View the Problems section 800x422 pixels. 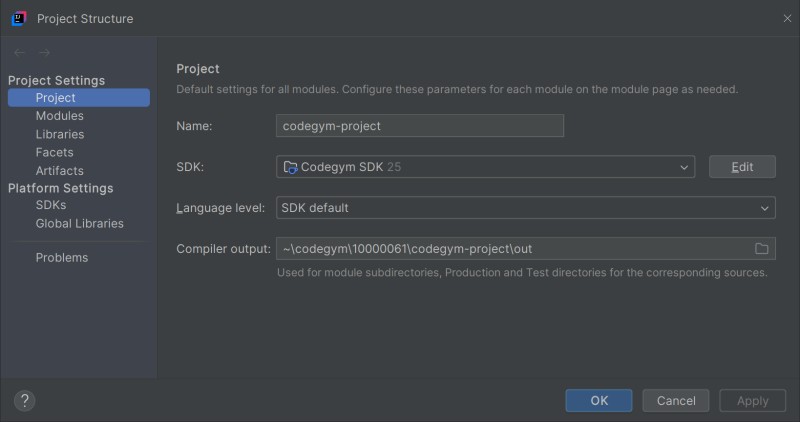click(x=61, y=257)
